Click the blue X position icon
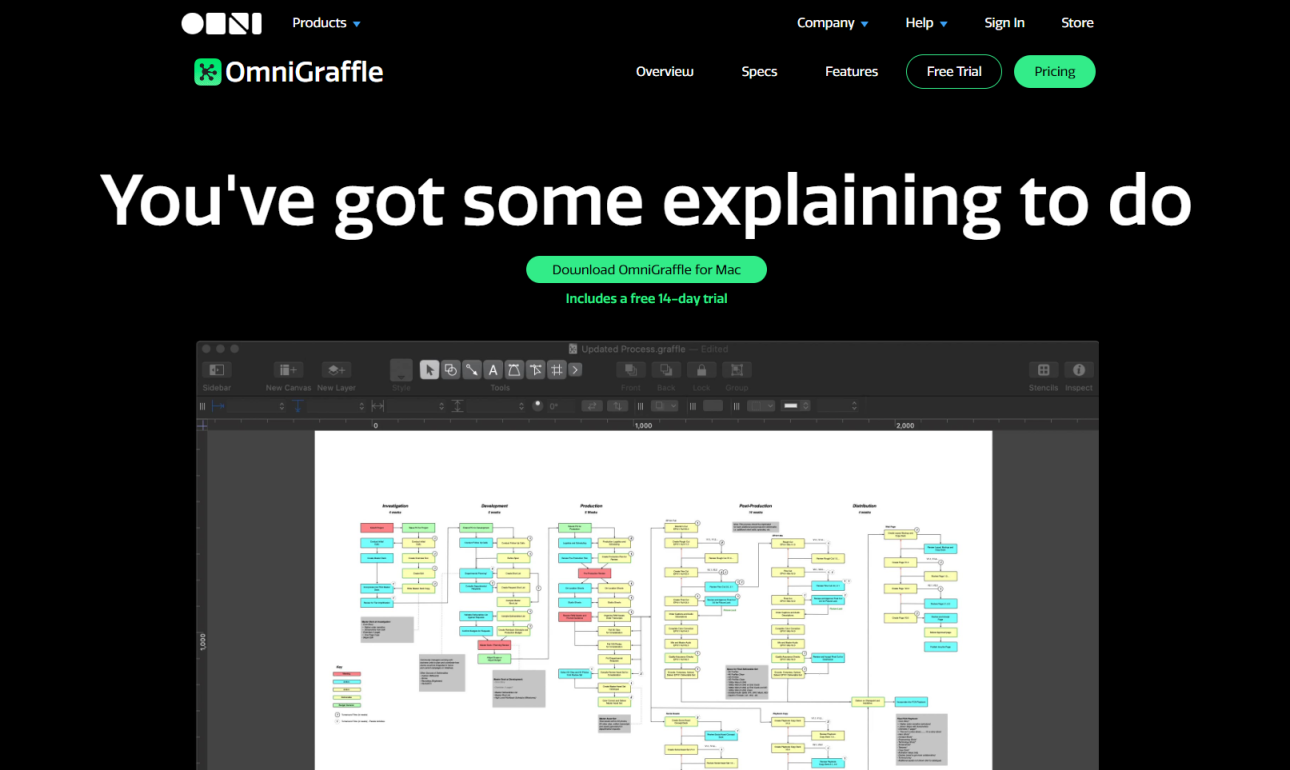This screenshot has height=770, width=1290. (x=218, y=406)
